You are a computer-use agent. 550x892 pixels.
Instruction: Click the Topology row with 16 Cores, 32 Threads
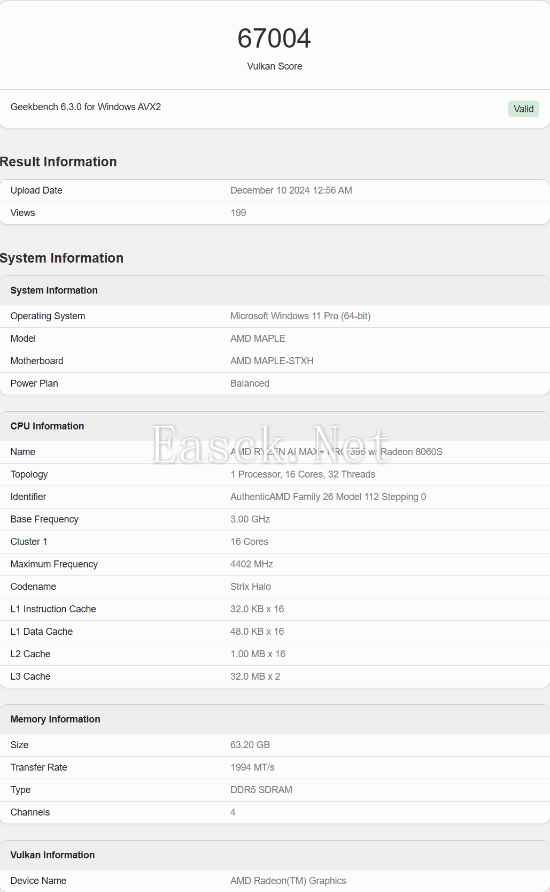[275, 474]
